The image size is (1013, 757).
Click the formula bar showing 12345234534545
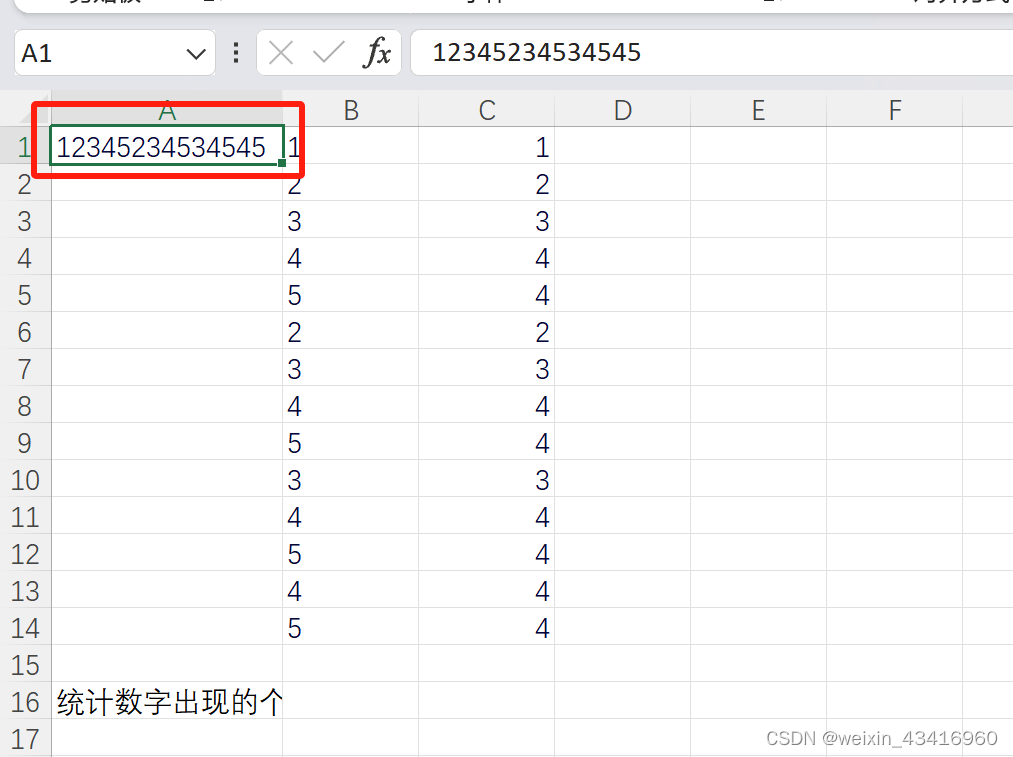711,53
